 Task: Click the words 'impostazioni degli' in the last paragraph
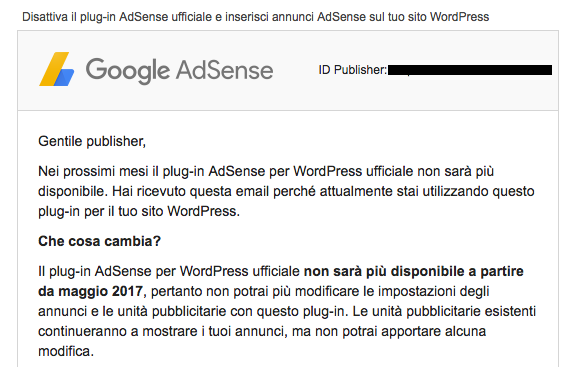coord(434,291)
